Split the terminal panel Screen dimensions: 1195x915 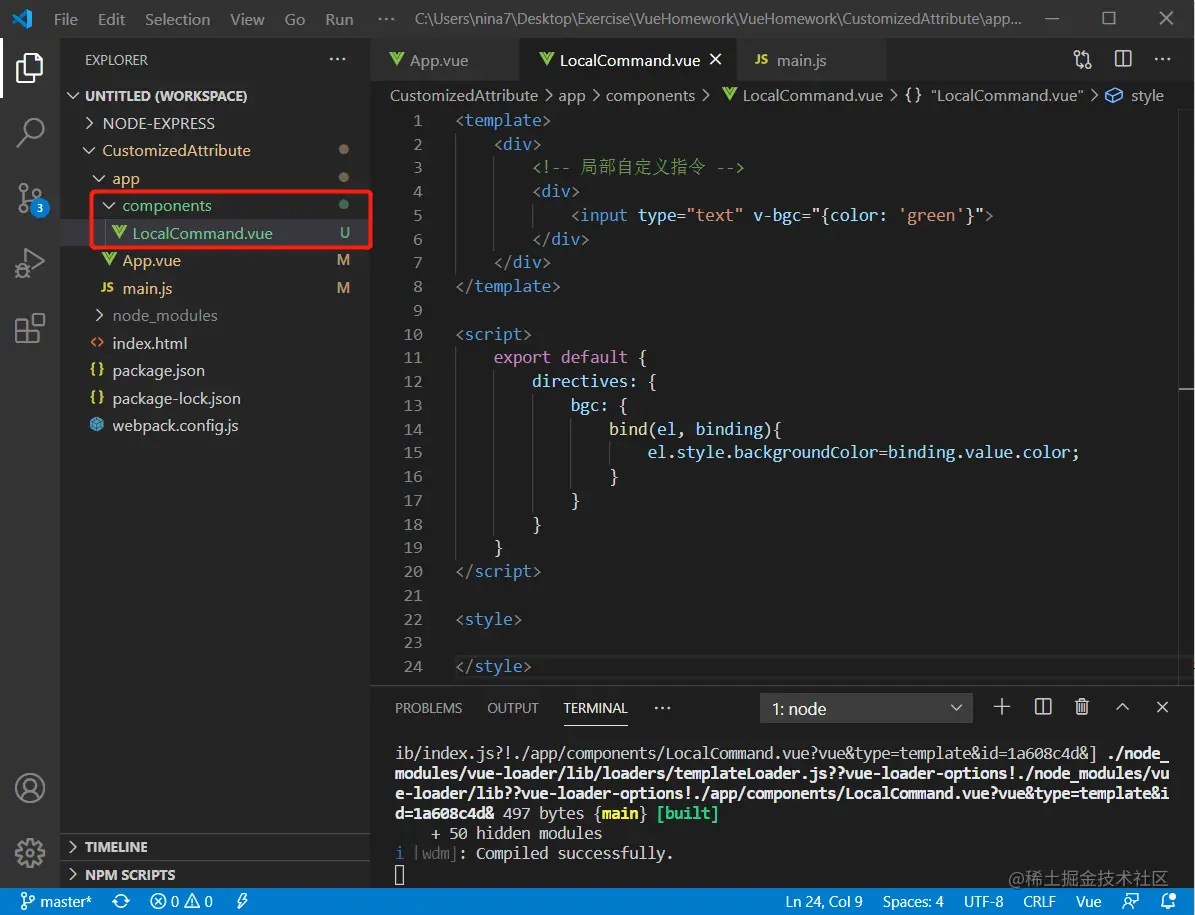tap(1043, 708)
